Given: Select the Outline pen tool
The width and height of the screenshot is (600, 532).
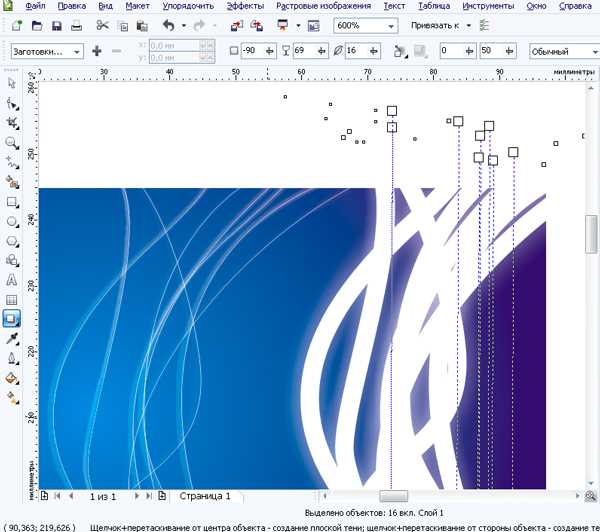Looking at the screenshot, I should click(x=12, y=359).
